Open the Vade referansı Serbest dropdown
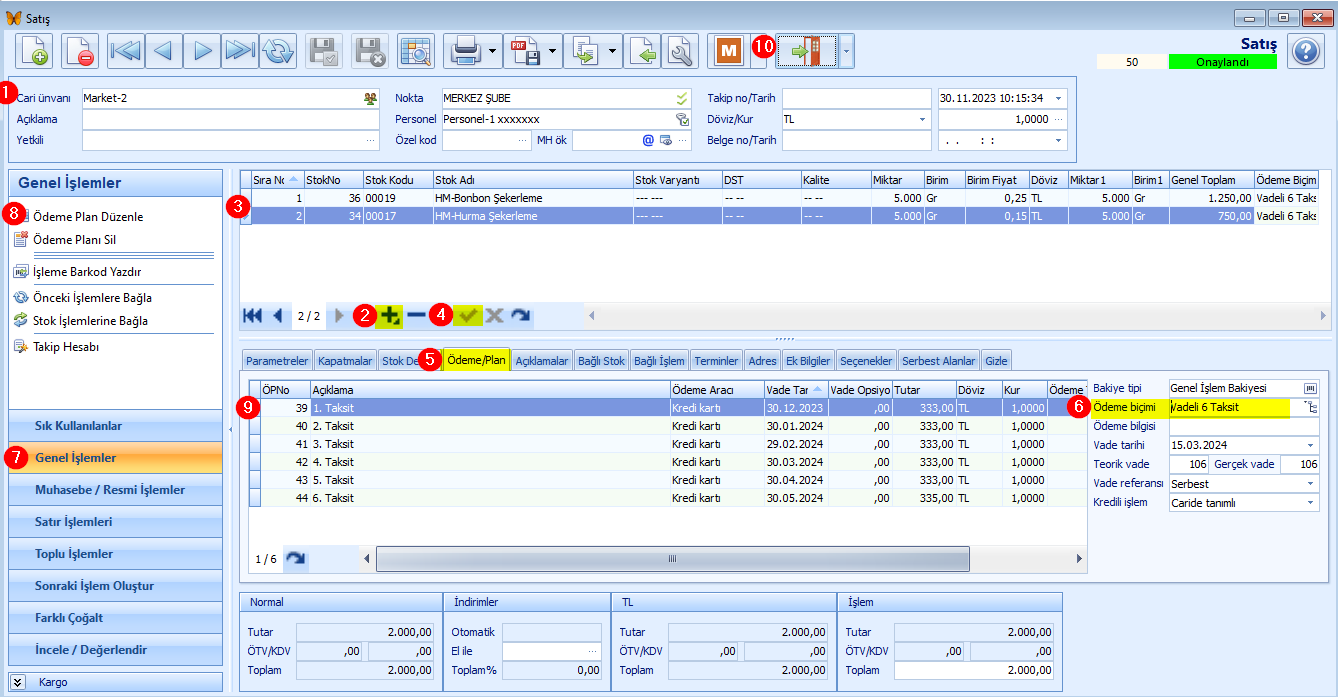 1311,483
